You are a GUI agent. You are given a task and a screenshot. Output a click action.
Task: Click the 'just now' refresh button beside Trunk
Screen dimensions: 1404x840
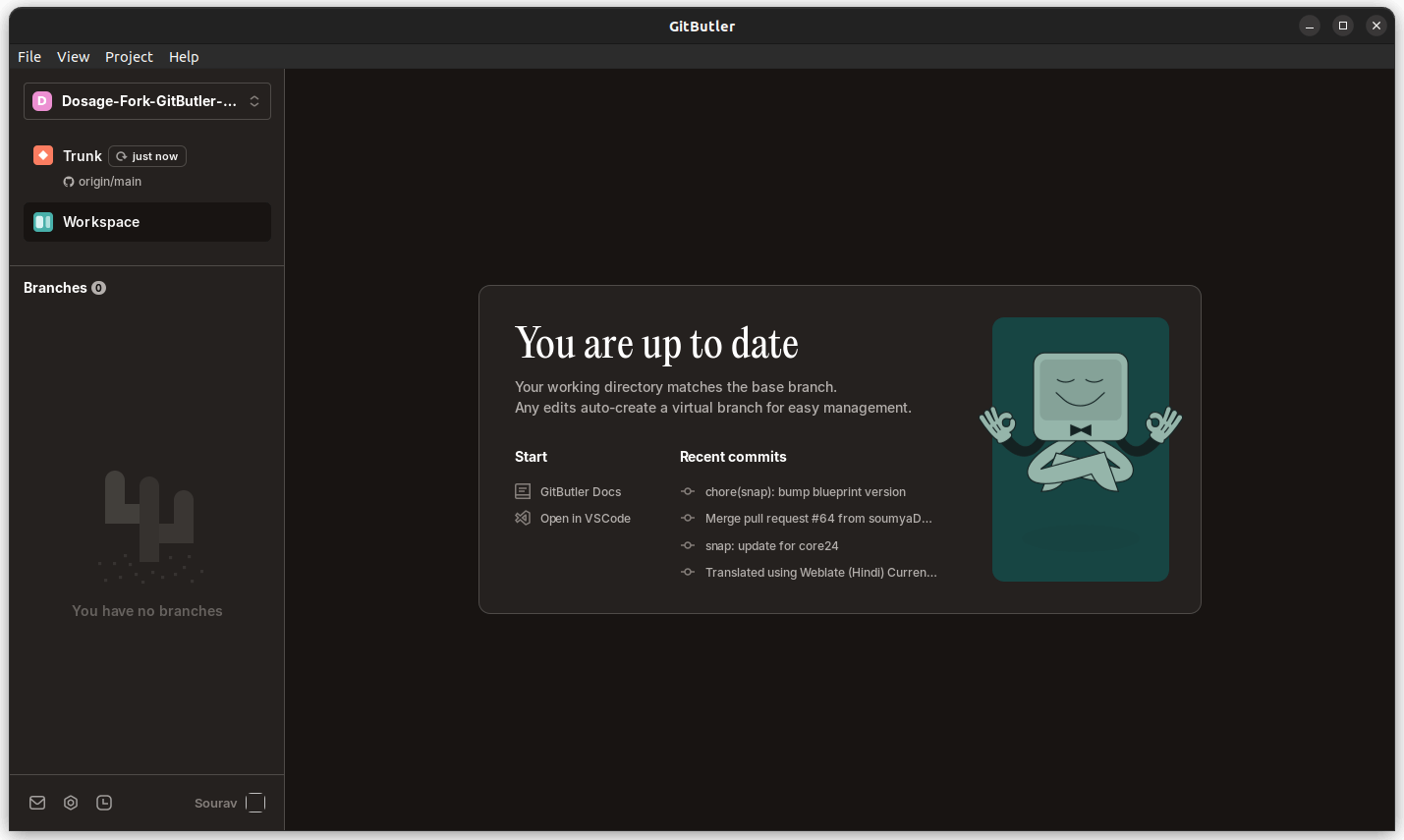(x=146, y=155)
